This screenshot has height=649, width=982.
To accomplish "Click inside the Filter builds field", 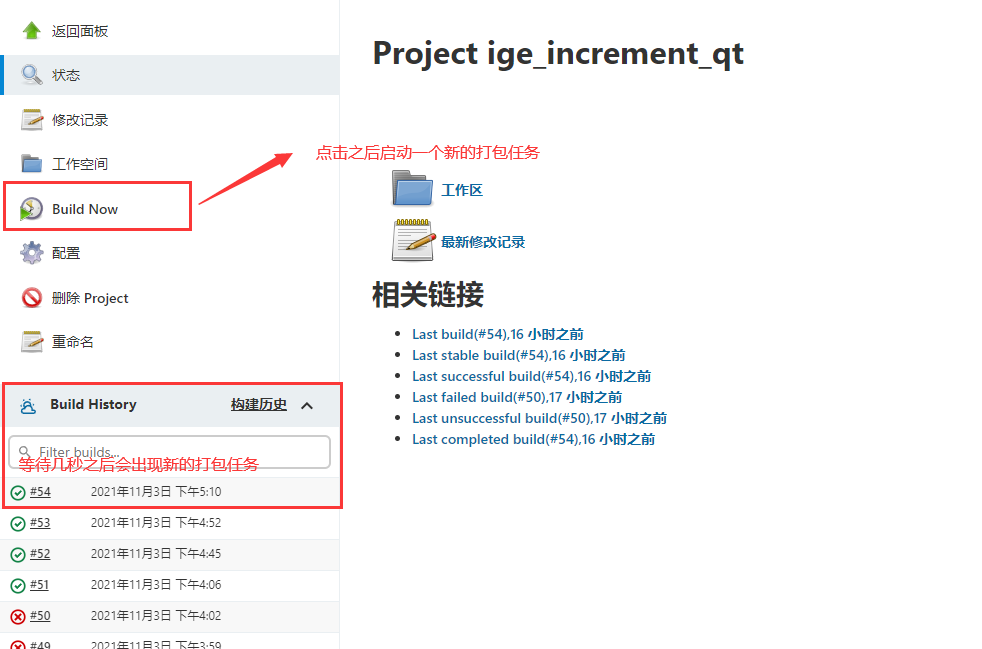I will pyautogui.click(x=170, y=452).
